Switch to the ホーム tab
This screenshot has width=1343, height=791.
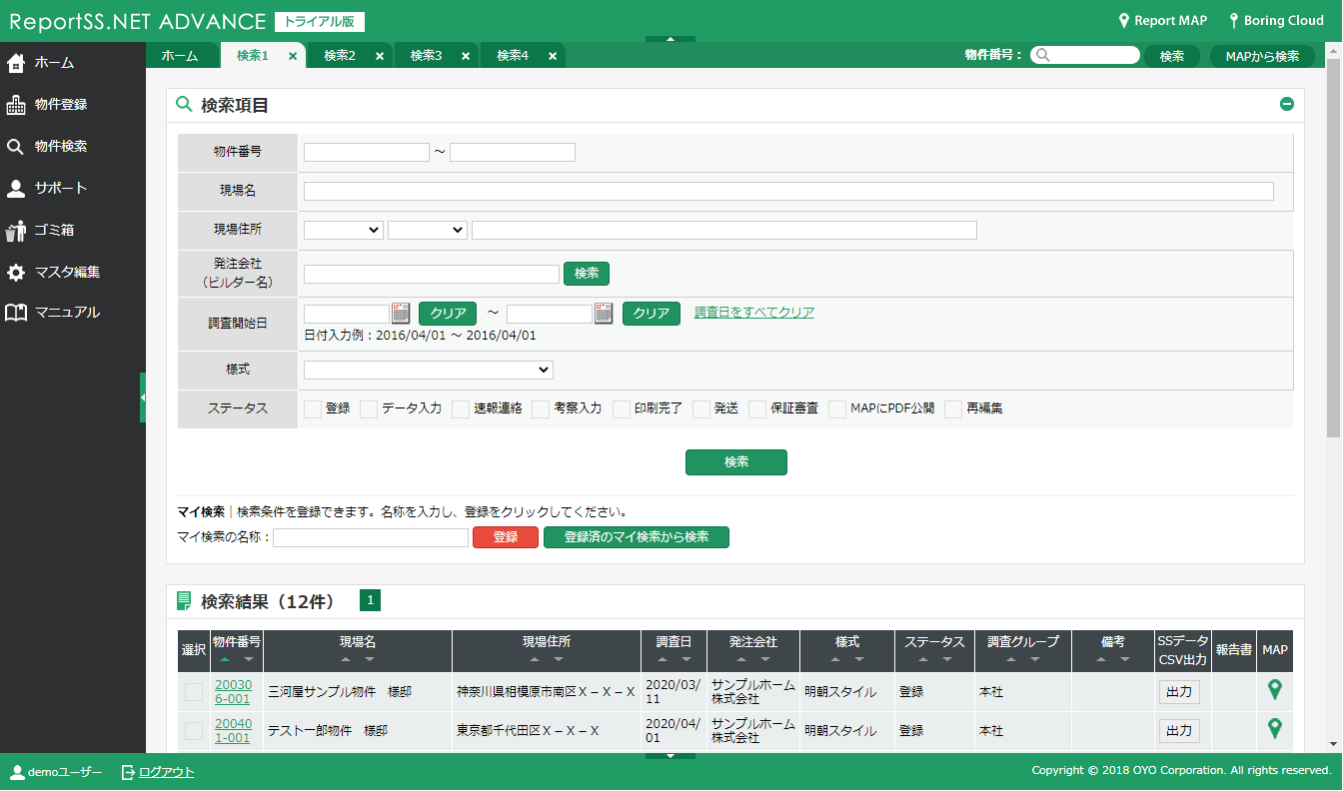(x=180, y=56)
